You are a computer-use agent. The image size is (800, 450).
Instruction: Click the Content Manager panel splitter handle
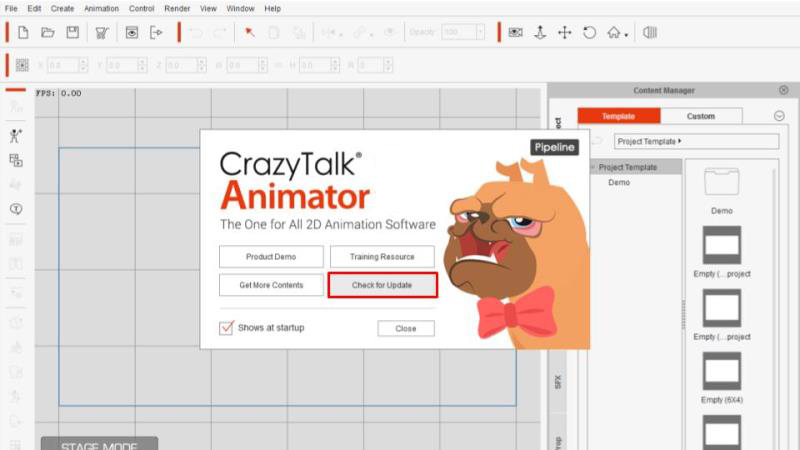[x=683, y=314]
